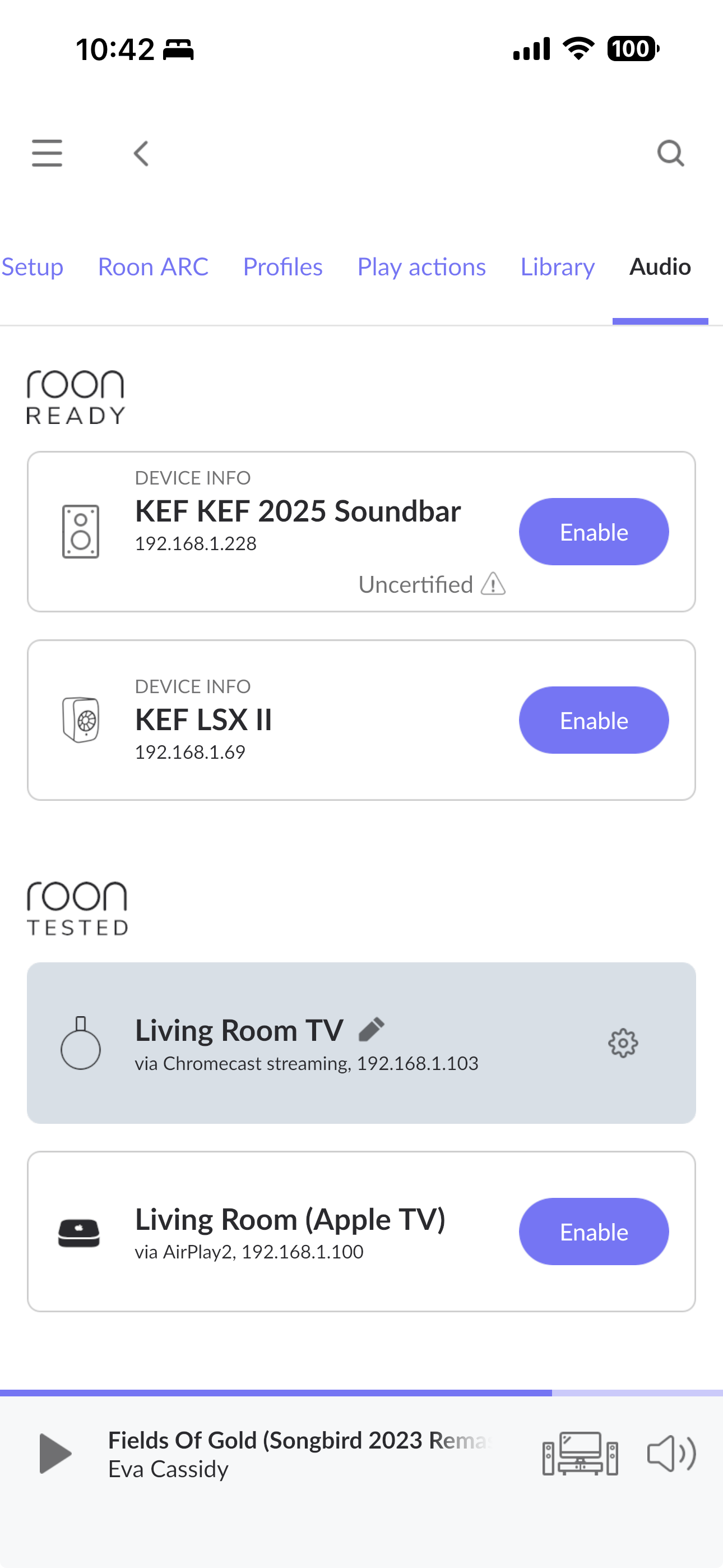This screenshot has height=1568, width=723.
Task: Open the hamburger navigation menu
Action: (47, 153)
